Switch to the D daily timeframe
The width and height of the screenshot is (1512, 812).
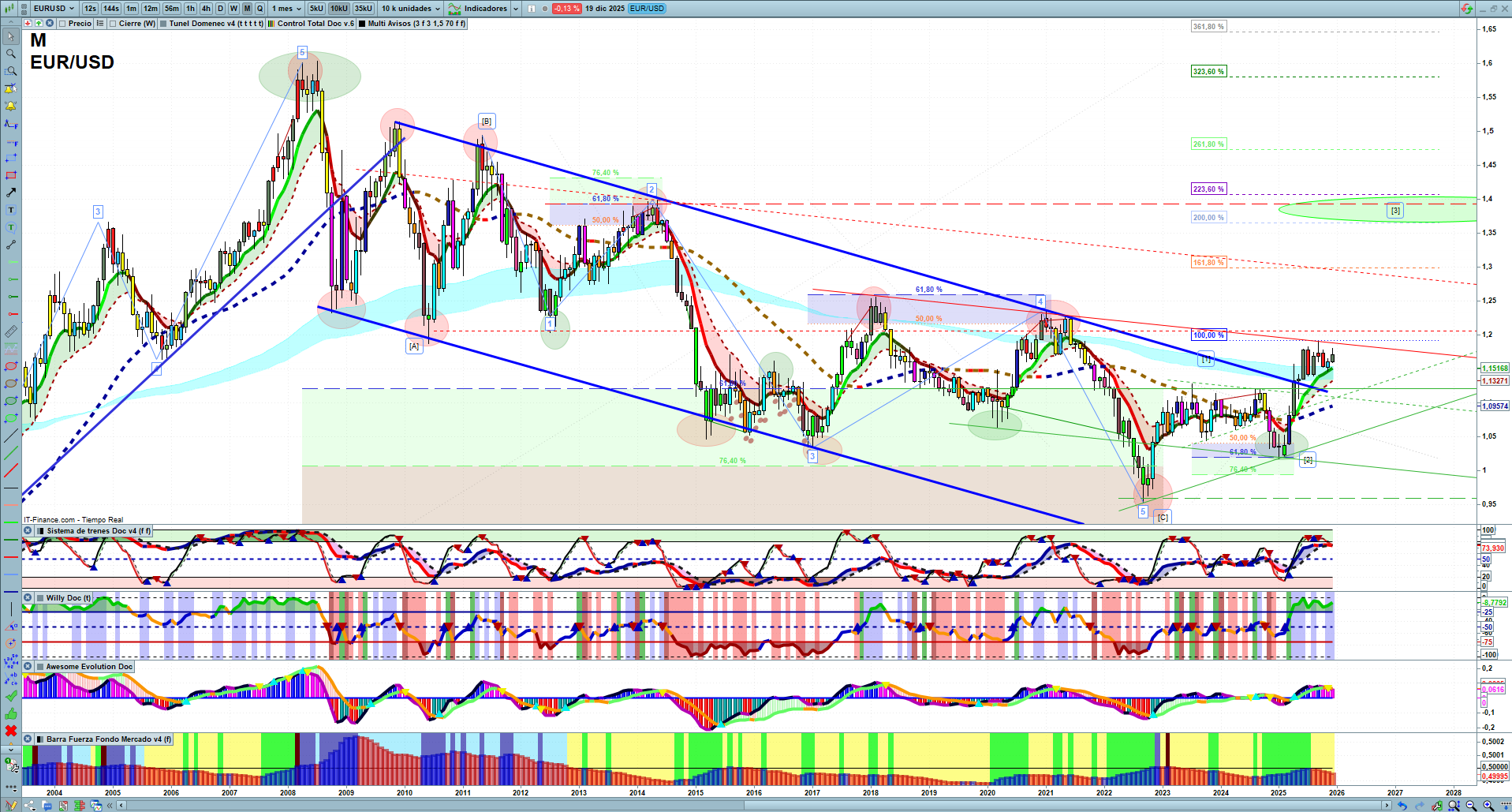(220, 9)
